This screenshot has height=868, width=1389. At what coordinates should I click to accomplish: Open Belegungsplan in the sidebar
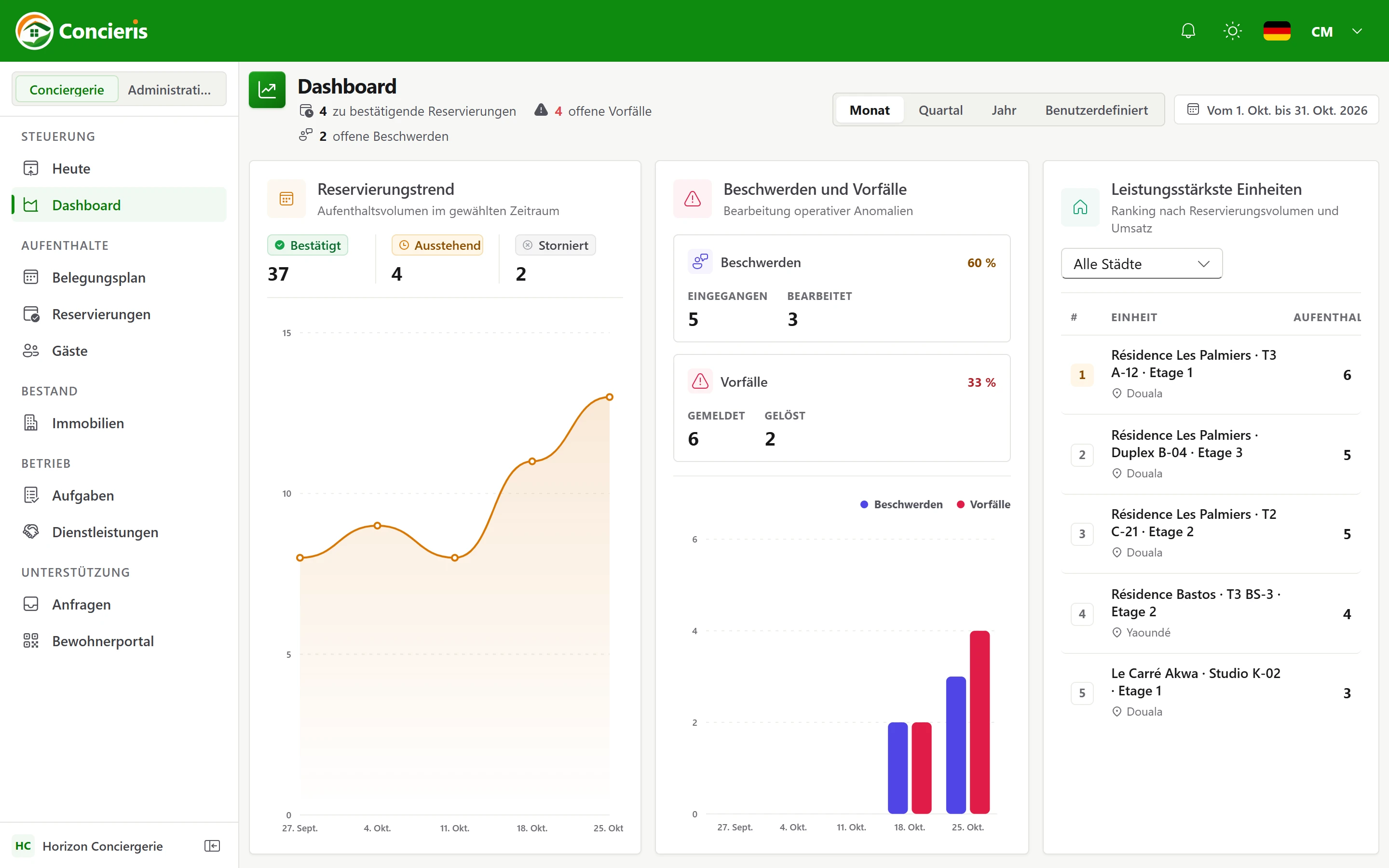[x=119, y=277]
